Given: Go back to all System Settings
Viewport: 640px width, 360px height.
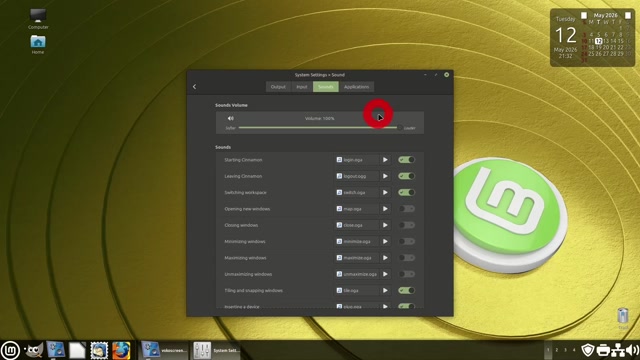Looking at the screenshot, I should coord(194,87).
